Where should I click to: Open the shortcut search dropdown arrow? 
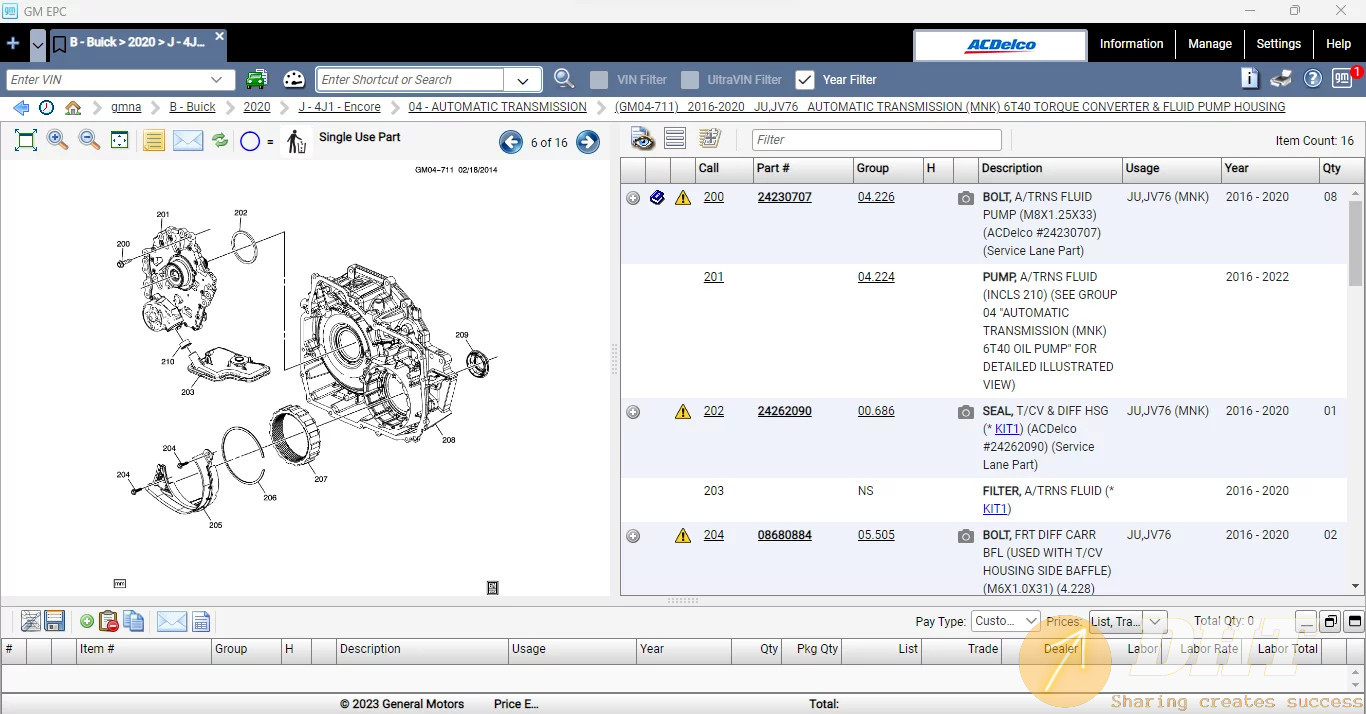(x=522, y=80)
